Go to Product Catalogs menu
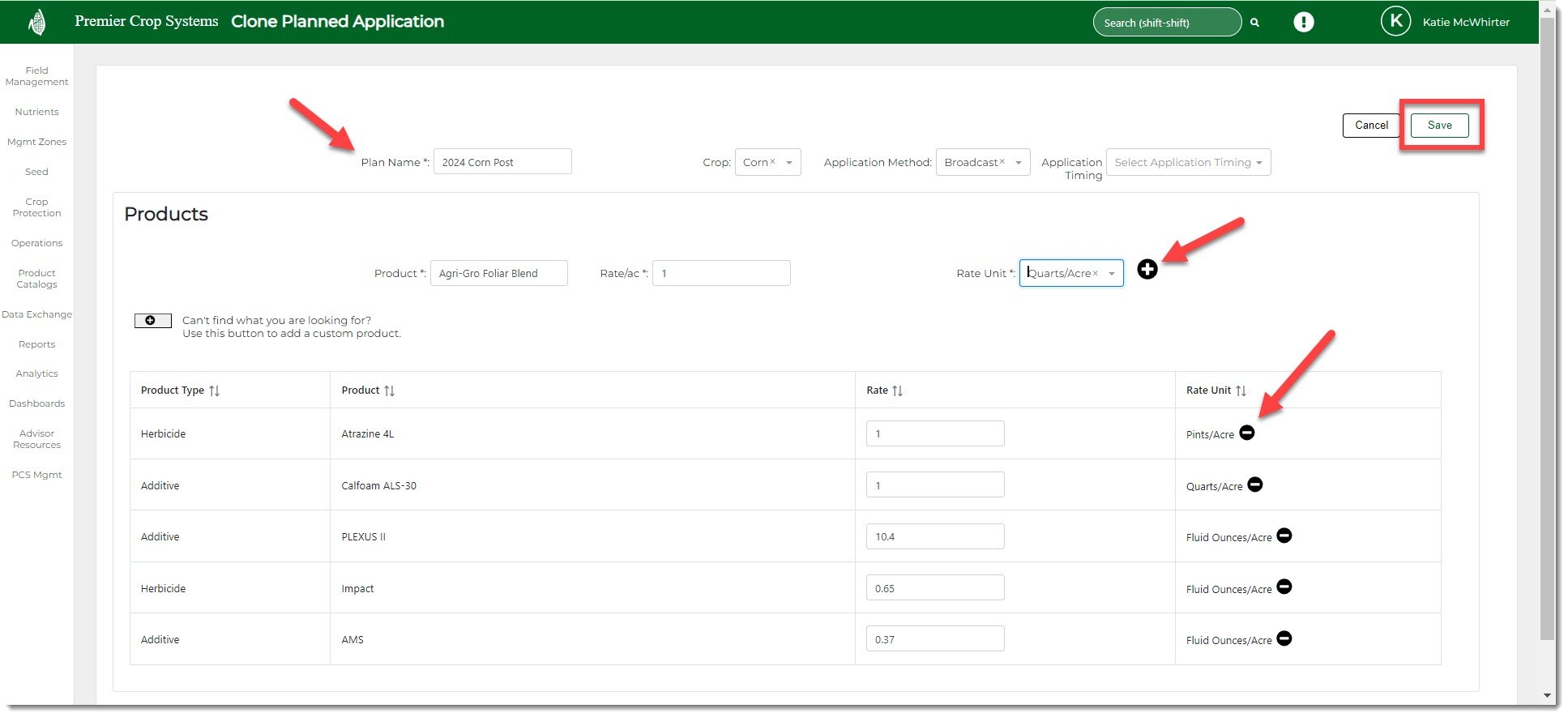Image resolution: width=1568 pixels, height=717 pixels. [x=36, y=279]
